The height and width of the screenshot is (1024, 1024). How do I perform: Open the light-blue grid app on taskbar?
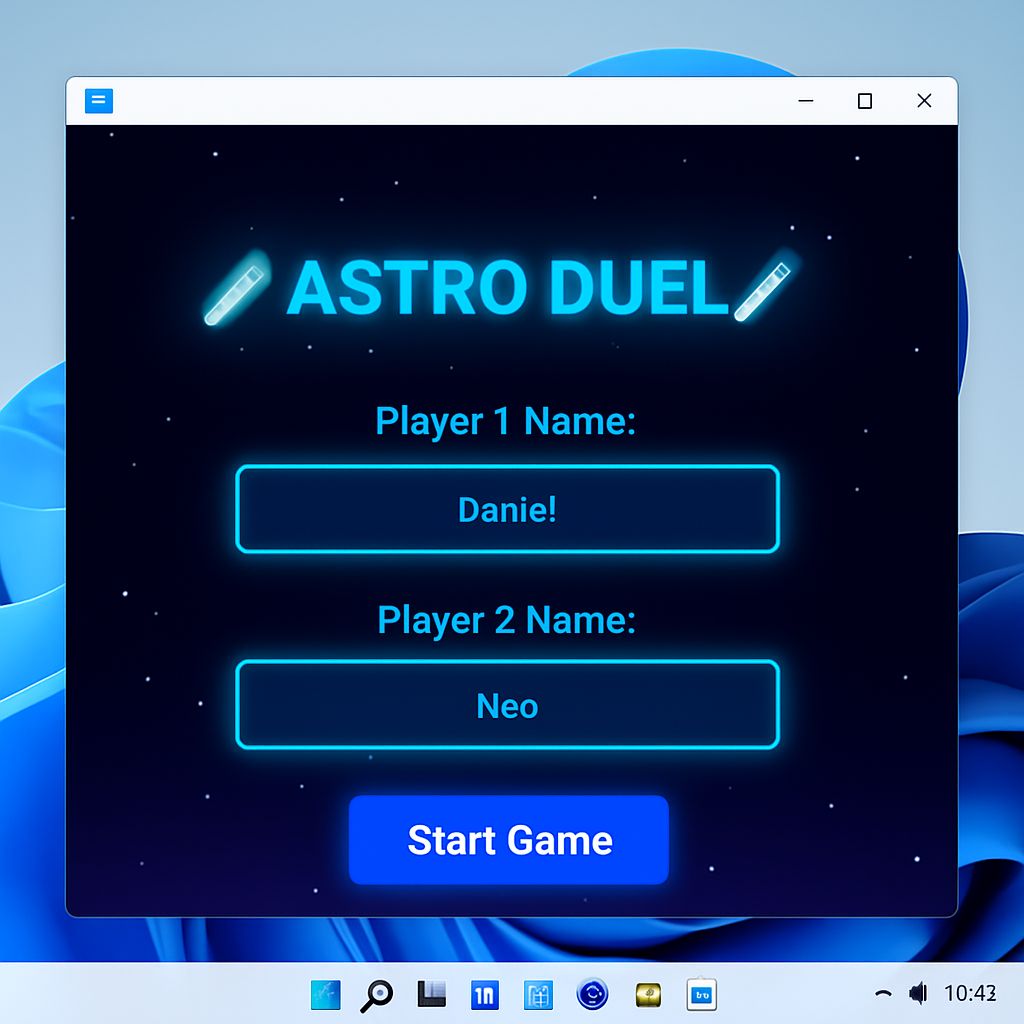point(538,995)
